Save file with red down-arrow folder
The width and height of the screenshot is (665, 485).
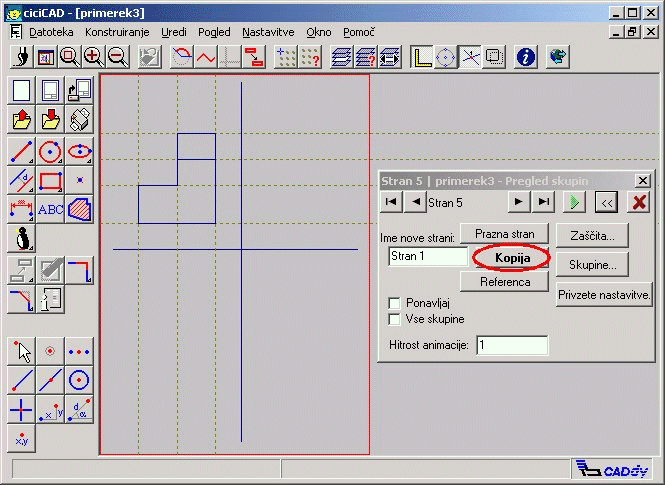pyautogui.click(x=50, y=119)
